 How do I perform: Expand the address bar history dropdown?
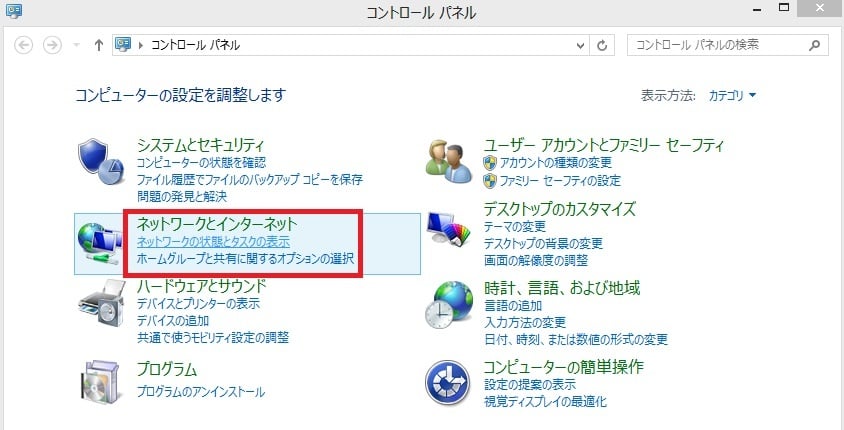point(580,45)
